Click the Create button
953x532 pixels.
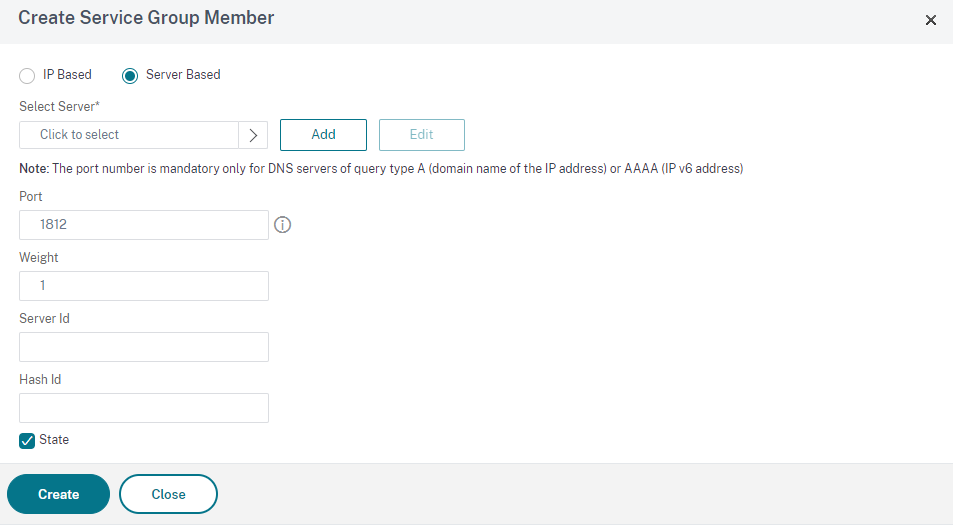[58, 494]
